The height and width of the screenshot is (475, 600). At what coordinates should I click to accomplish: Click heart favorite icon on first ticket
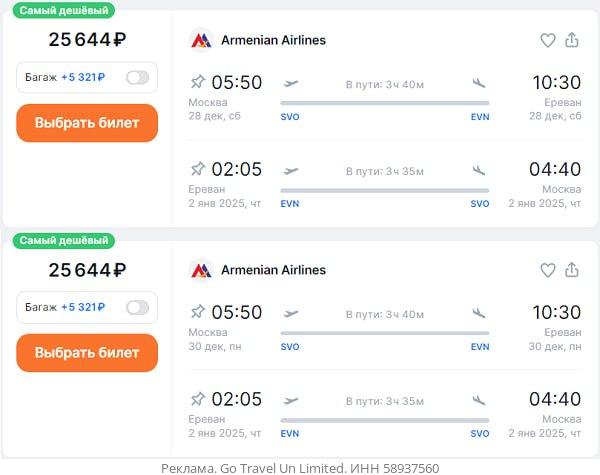547,40
